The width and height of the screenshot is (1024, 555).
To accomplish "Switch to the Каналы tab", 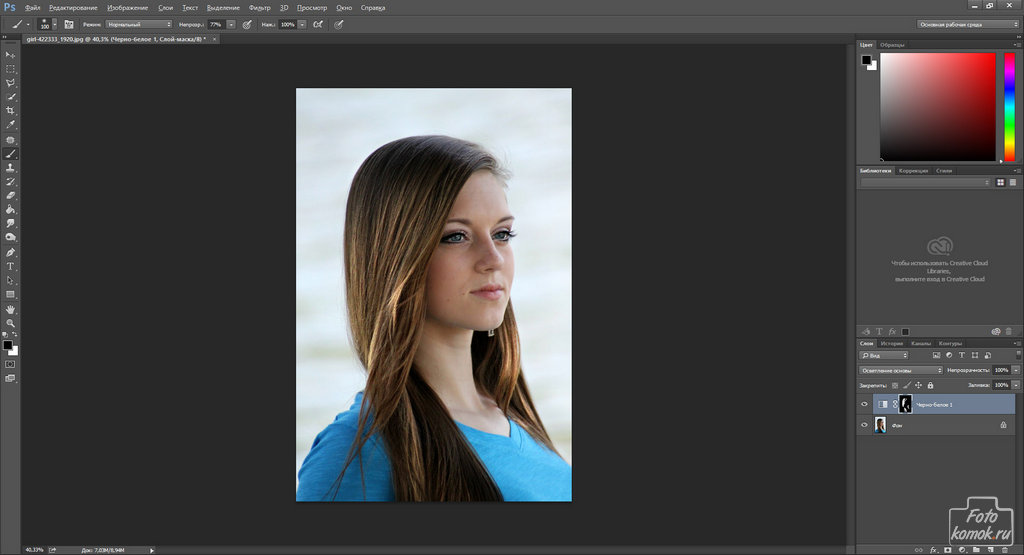I will pos(921,343).
